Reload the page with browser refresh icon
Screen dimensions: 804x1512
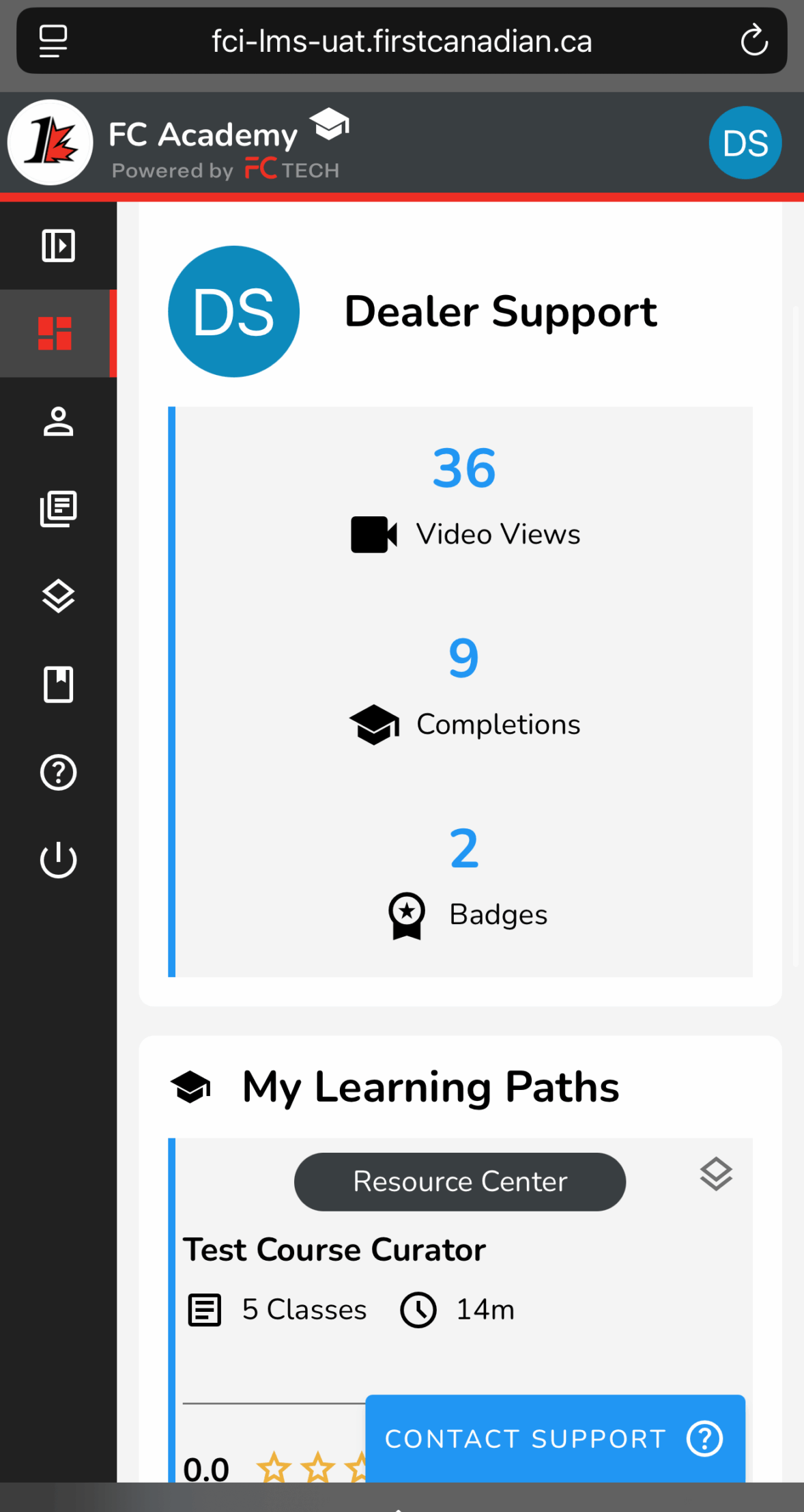pos(754,41)
